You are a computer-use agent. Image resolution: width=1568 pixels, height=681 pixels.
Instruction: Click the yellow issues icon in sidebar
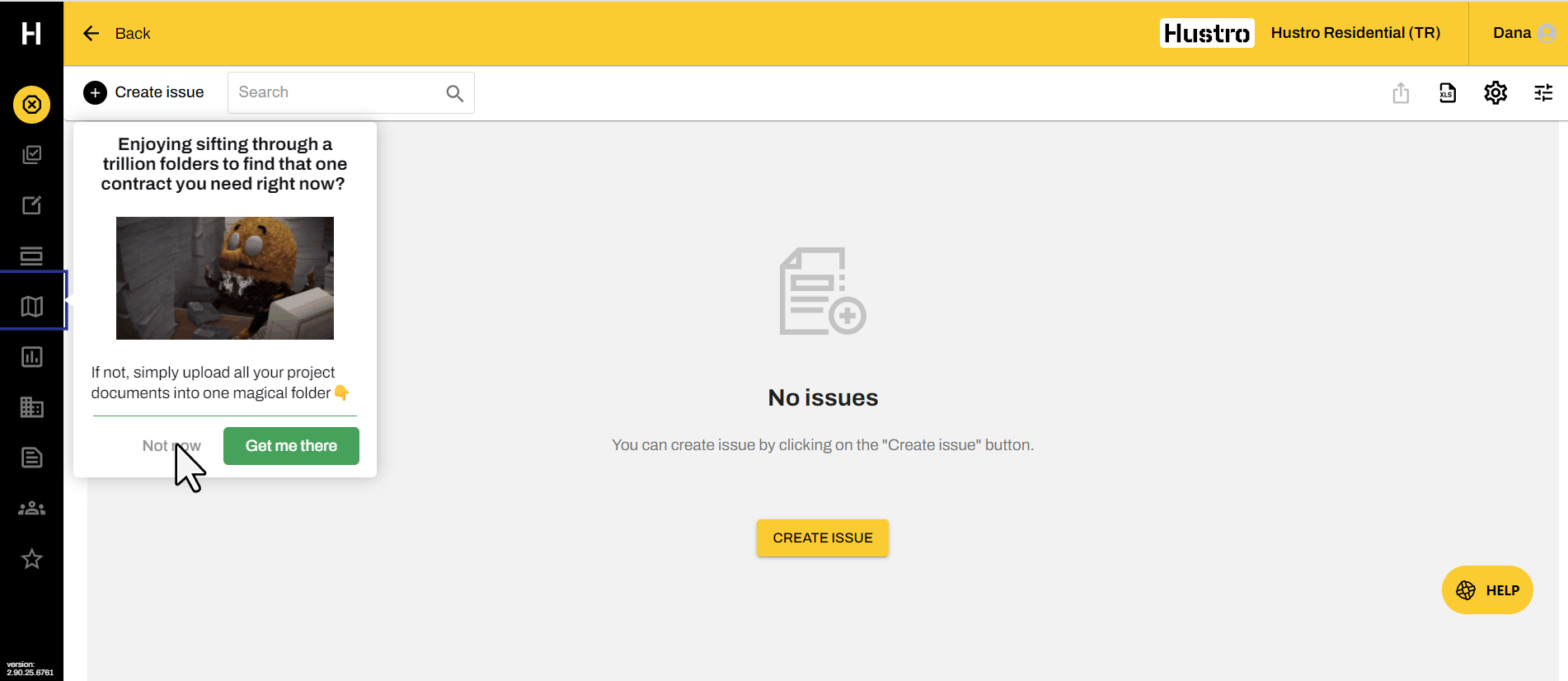point(31,105)
